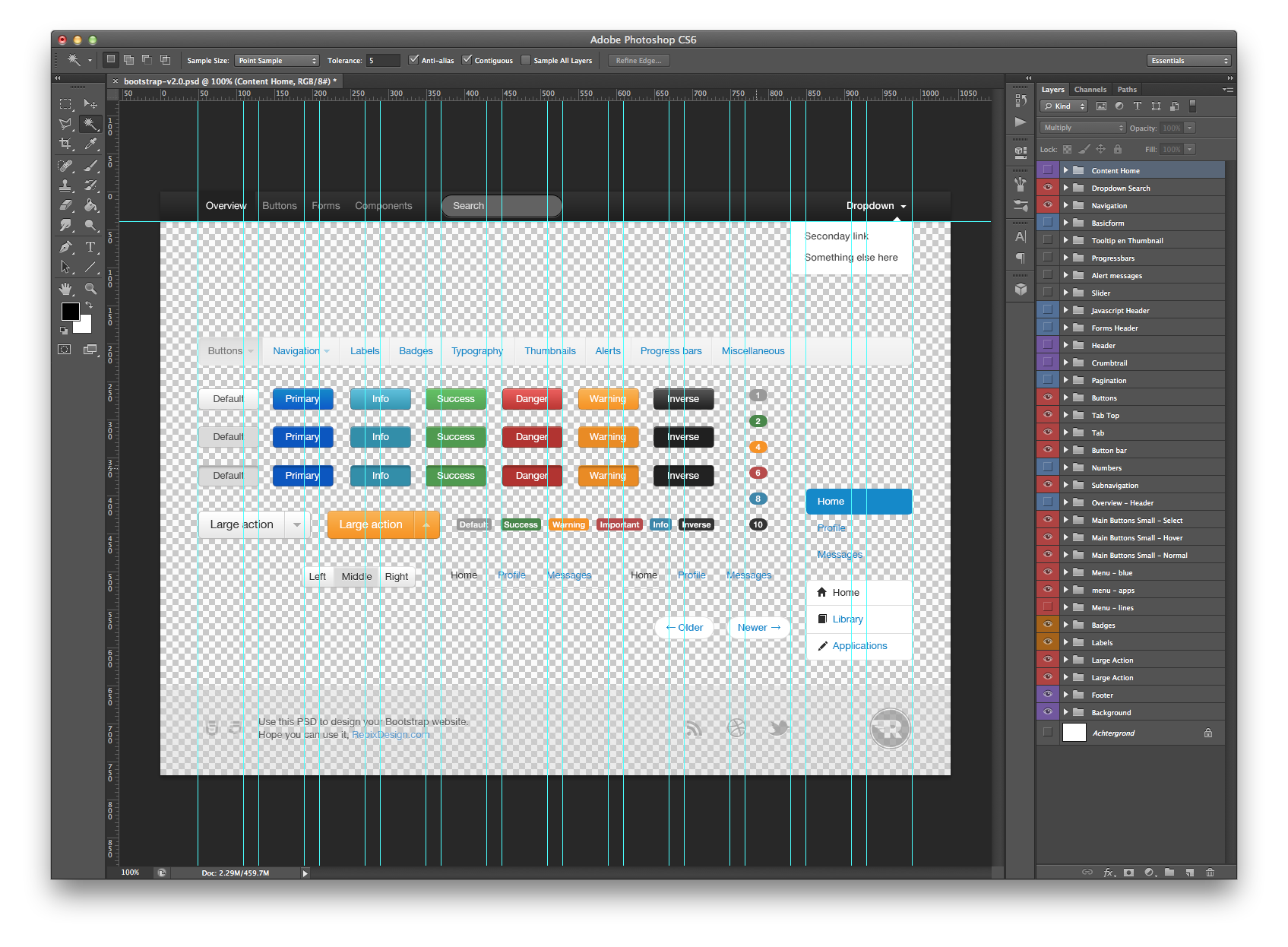
Task: Click the background color swatch
Action: [85, 326]
